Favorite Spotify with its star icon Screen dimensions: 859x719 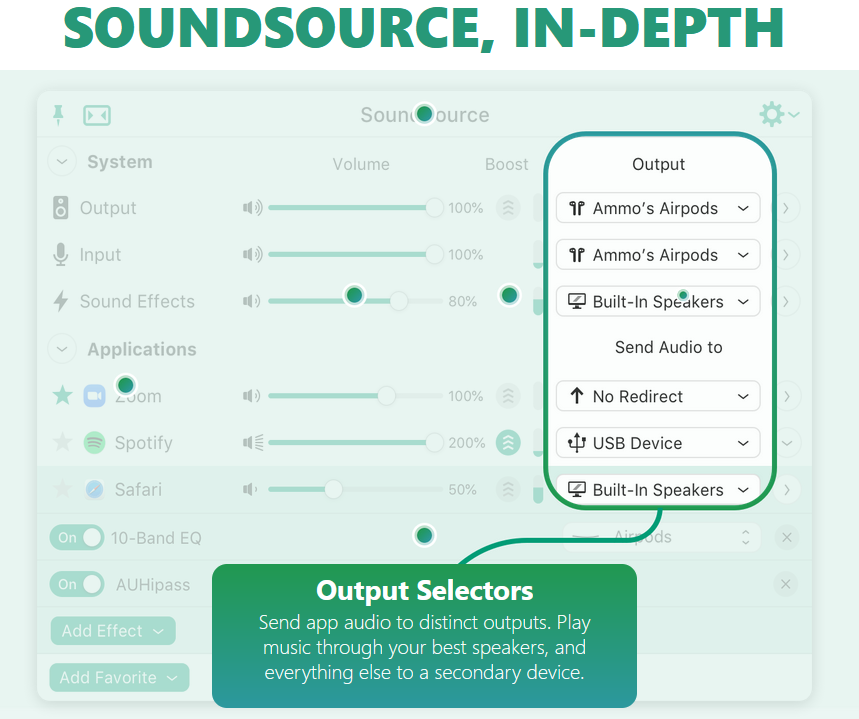tap(62, 442)
